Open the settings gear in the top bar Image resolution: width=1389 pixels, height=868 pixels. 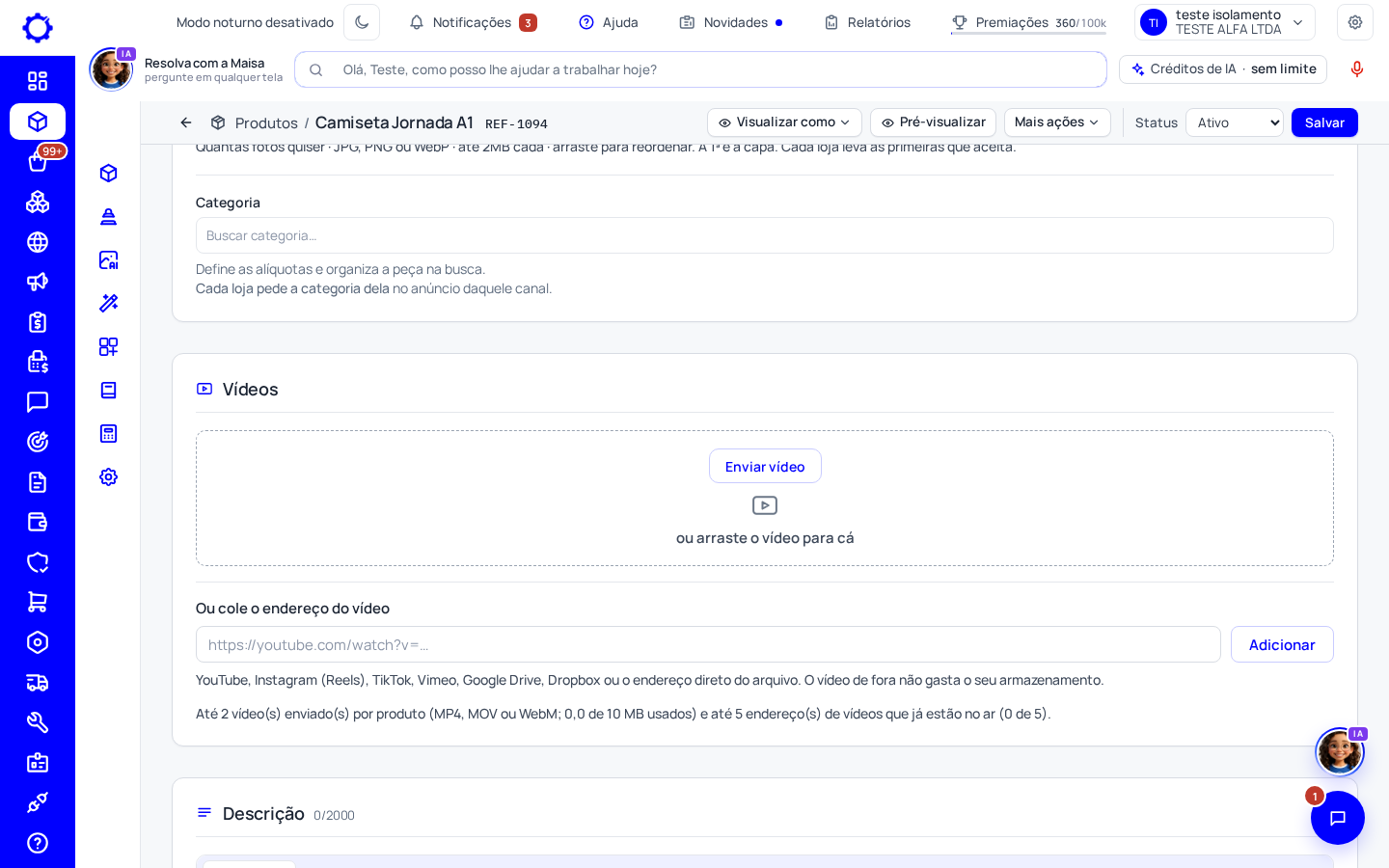click(1355, 22)
